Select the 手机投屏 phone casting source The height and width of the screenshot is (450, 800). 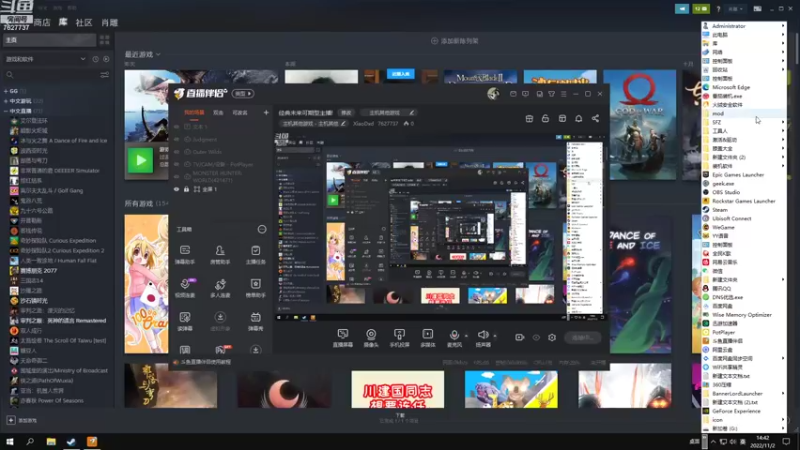pos(399,338)
